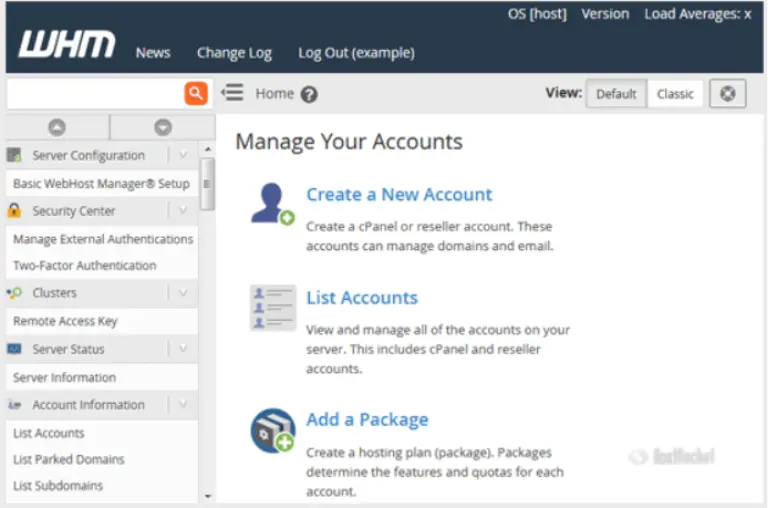The width and height of the screenshot is (768, 508).
Task: Collapse the Security Center section chevron
Action: tap(182, 211)
